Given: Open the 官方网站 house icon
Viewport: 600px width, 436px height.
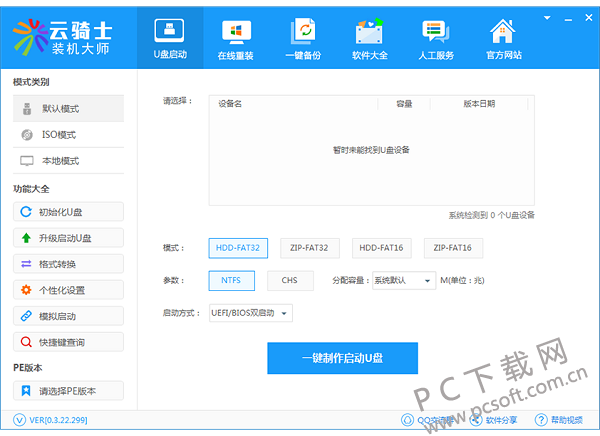Looking at the screenshot, I should pyautogui.click(x=502, y=31).
